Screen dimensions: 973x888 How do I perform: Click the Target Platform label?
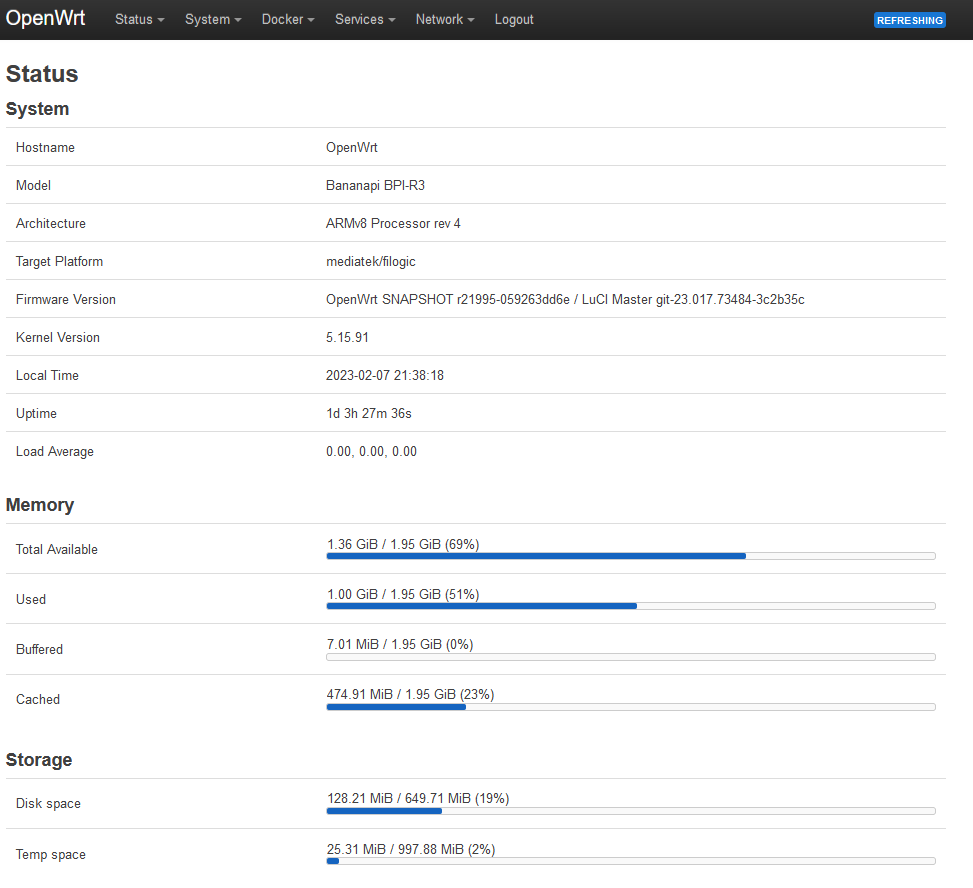(x=60, y=261)
